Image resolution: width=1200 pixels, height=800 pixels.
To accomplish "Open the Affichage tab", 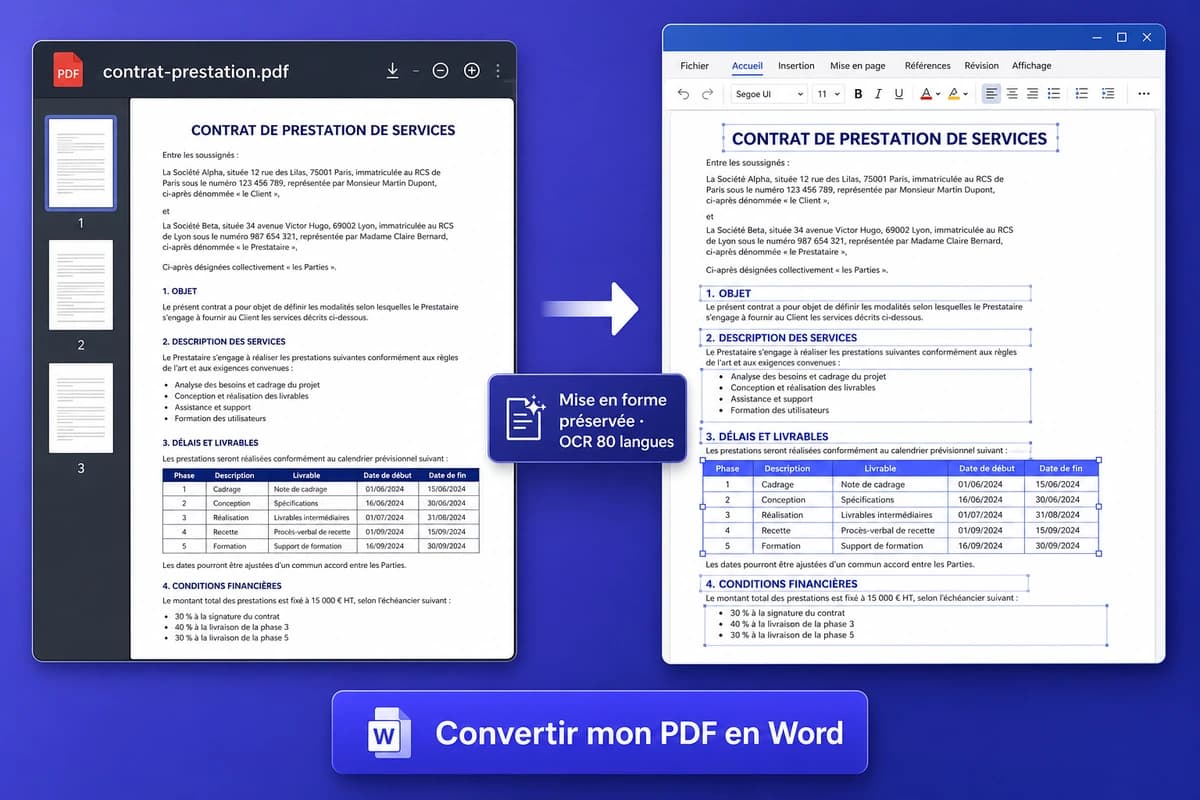I will click(x=1032, y=66).
